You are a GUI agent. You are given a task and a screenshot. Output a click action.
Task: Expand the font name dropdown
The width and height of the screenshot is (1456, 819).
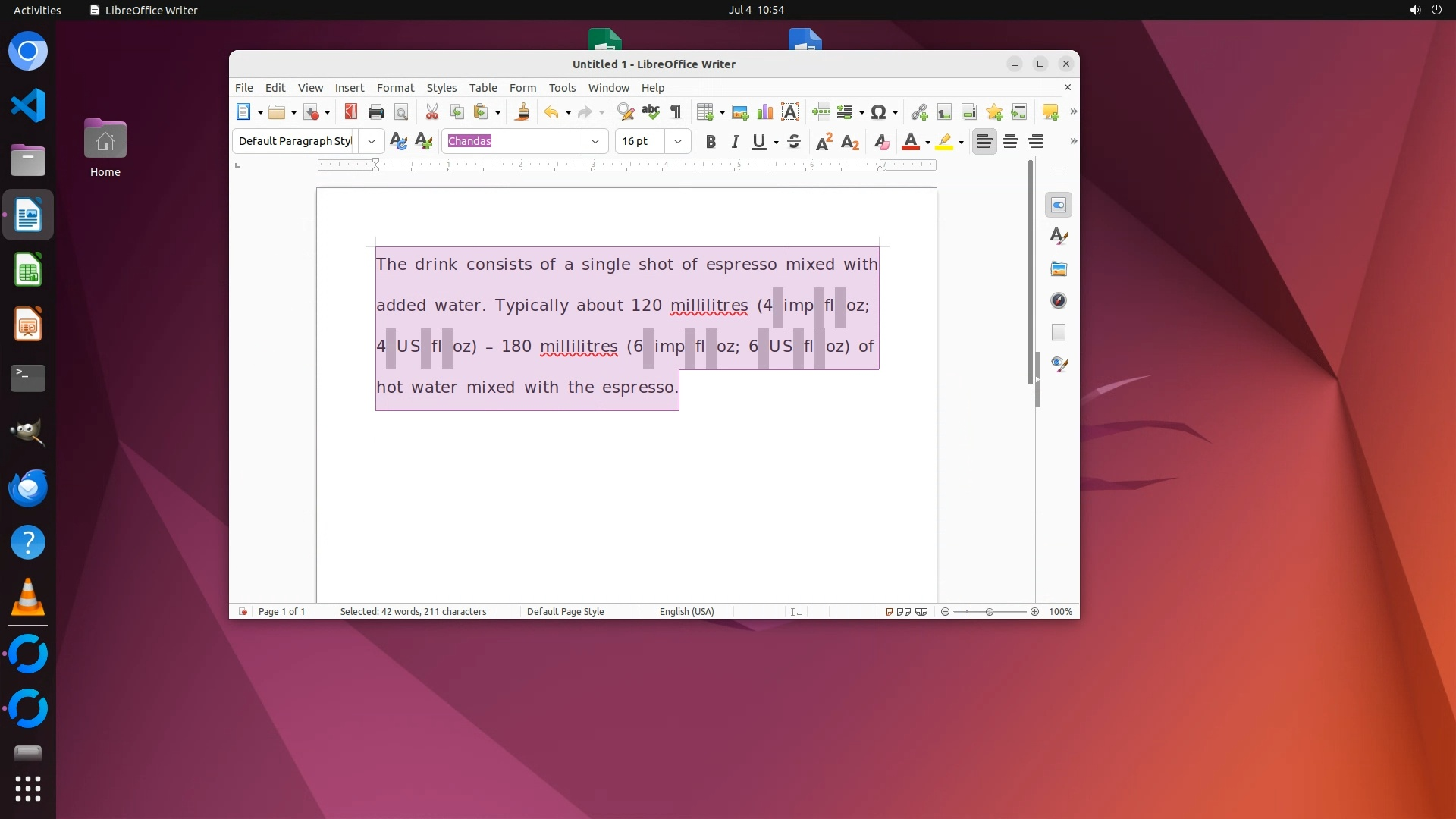595,141
